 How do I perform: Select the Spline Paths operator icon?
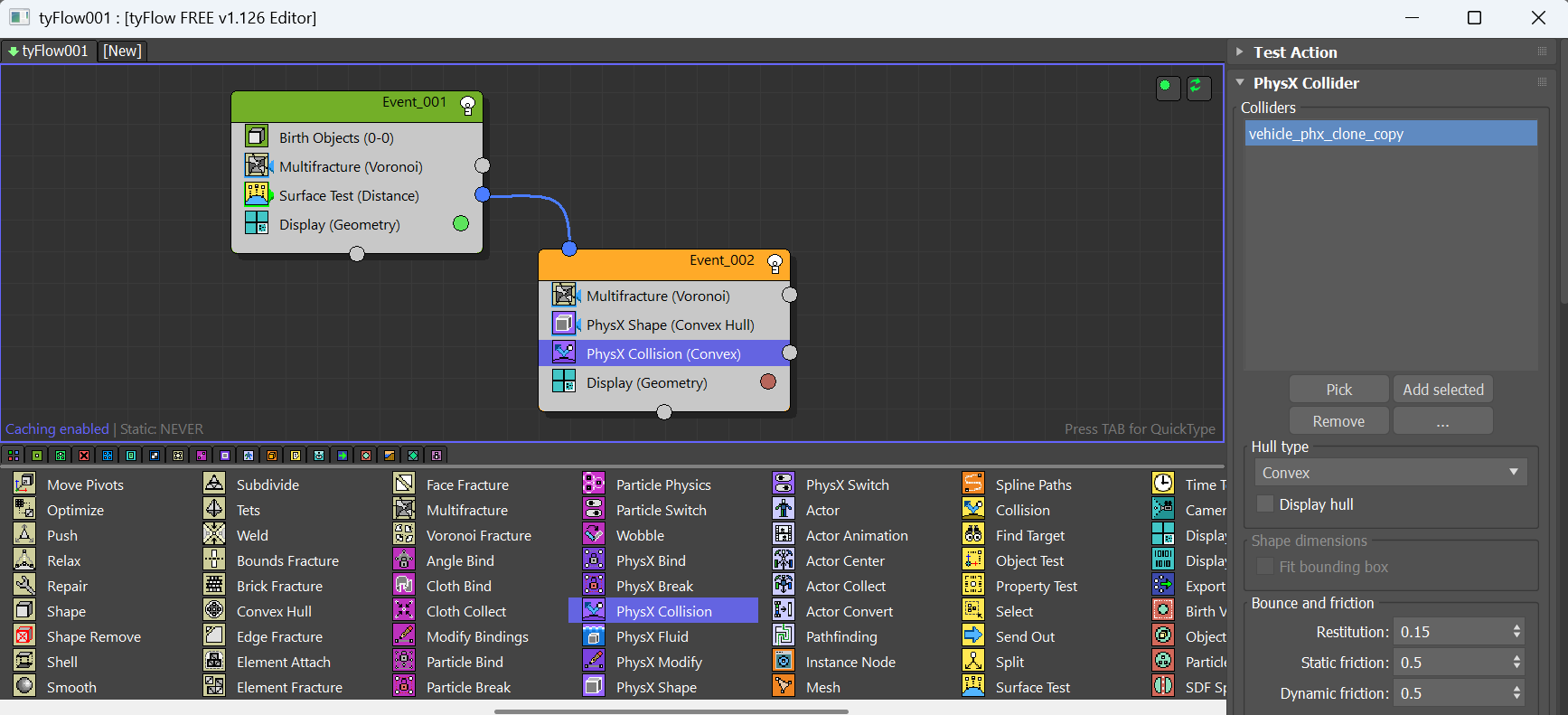tap(973, 484)
